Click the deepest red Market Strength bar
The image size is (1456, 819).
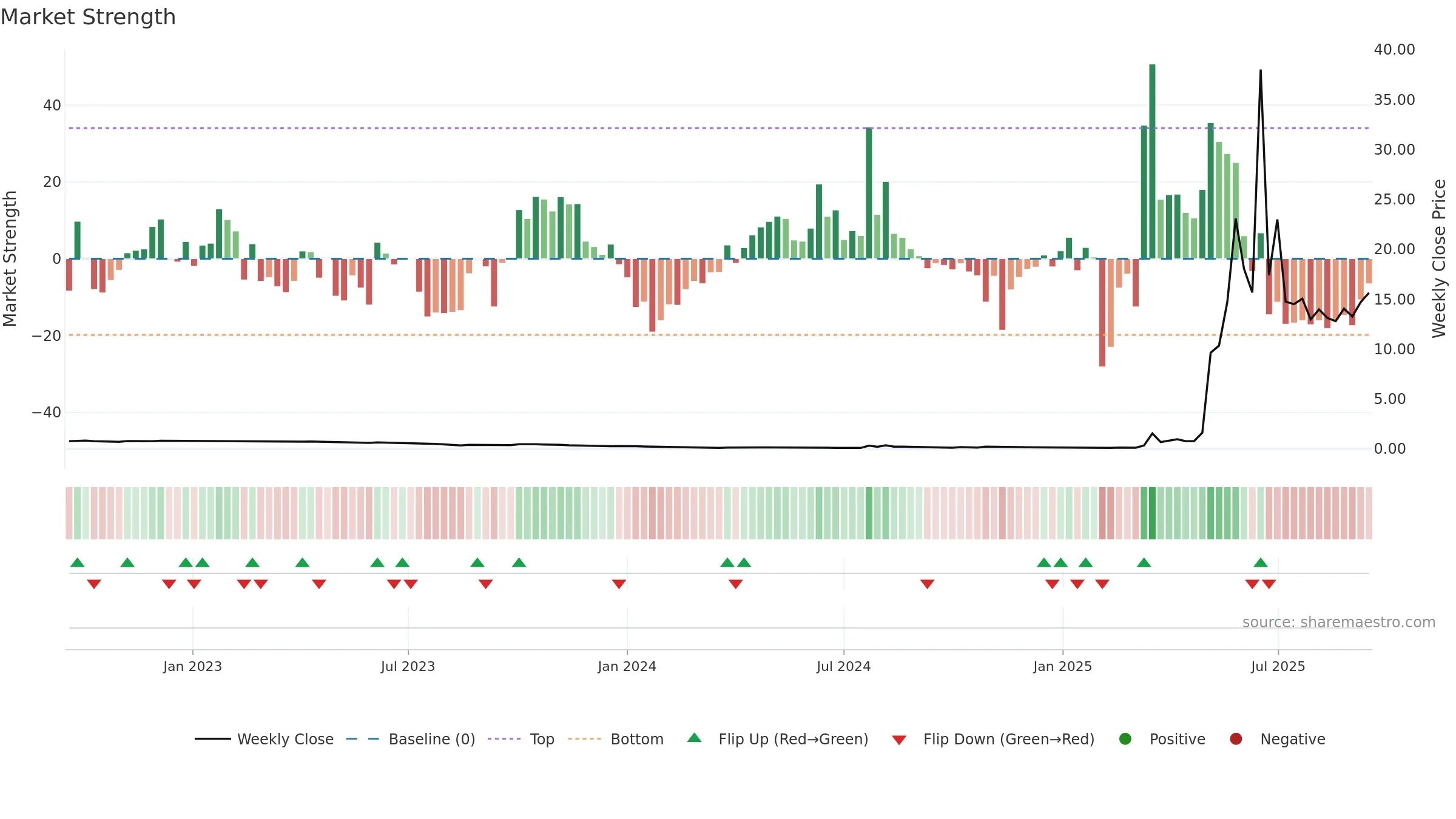pos(1102,312)
